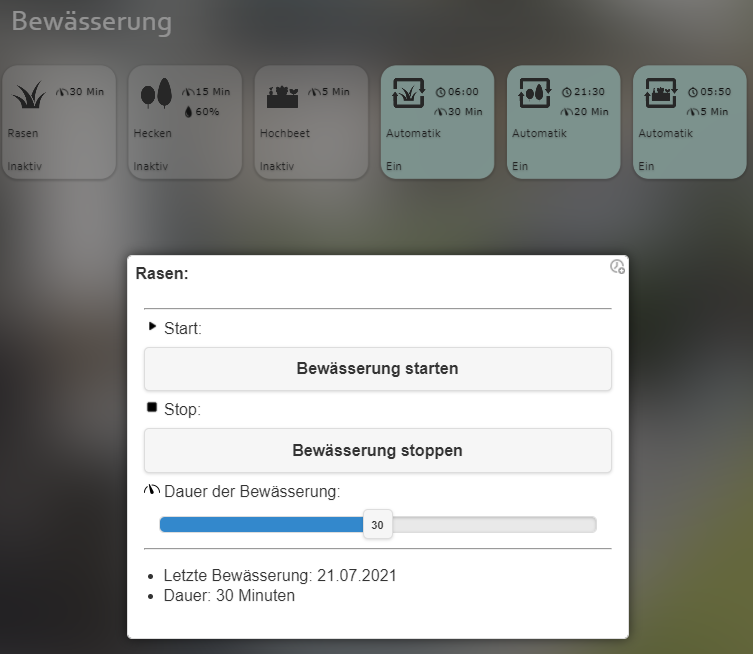Click the water drop icon on Hecken tile
This screenshot has height=654, width=753.
(188, 112)
